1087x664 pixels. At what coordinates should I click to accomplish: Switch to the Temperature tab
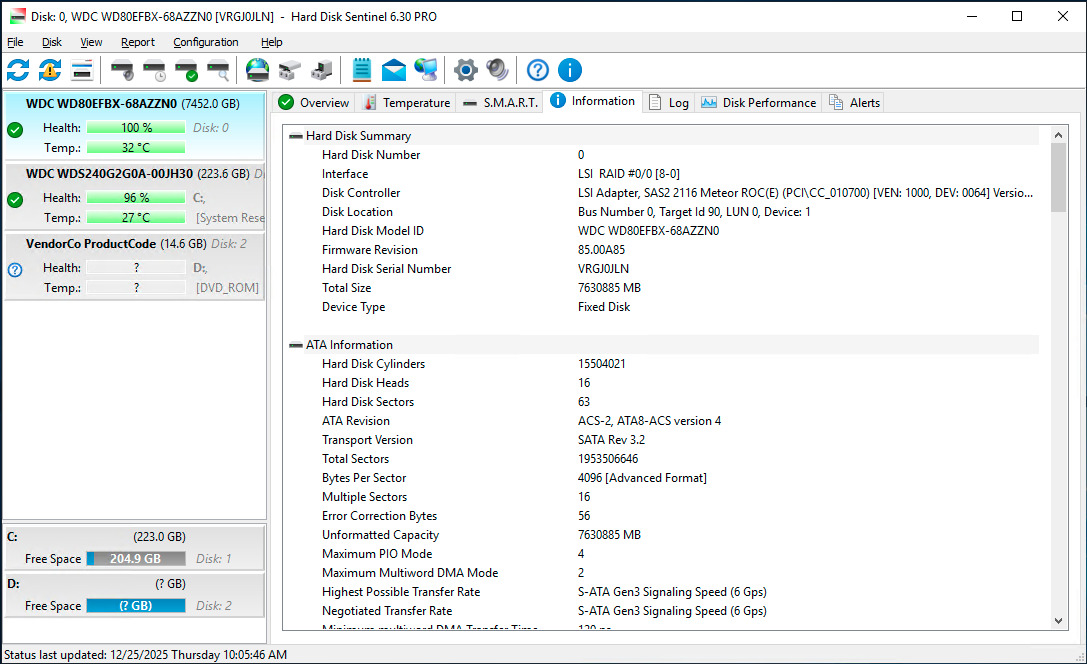click(x=406, y=103)
